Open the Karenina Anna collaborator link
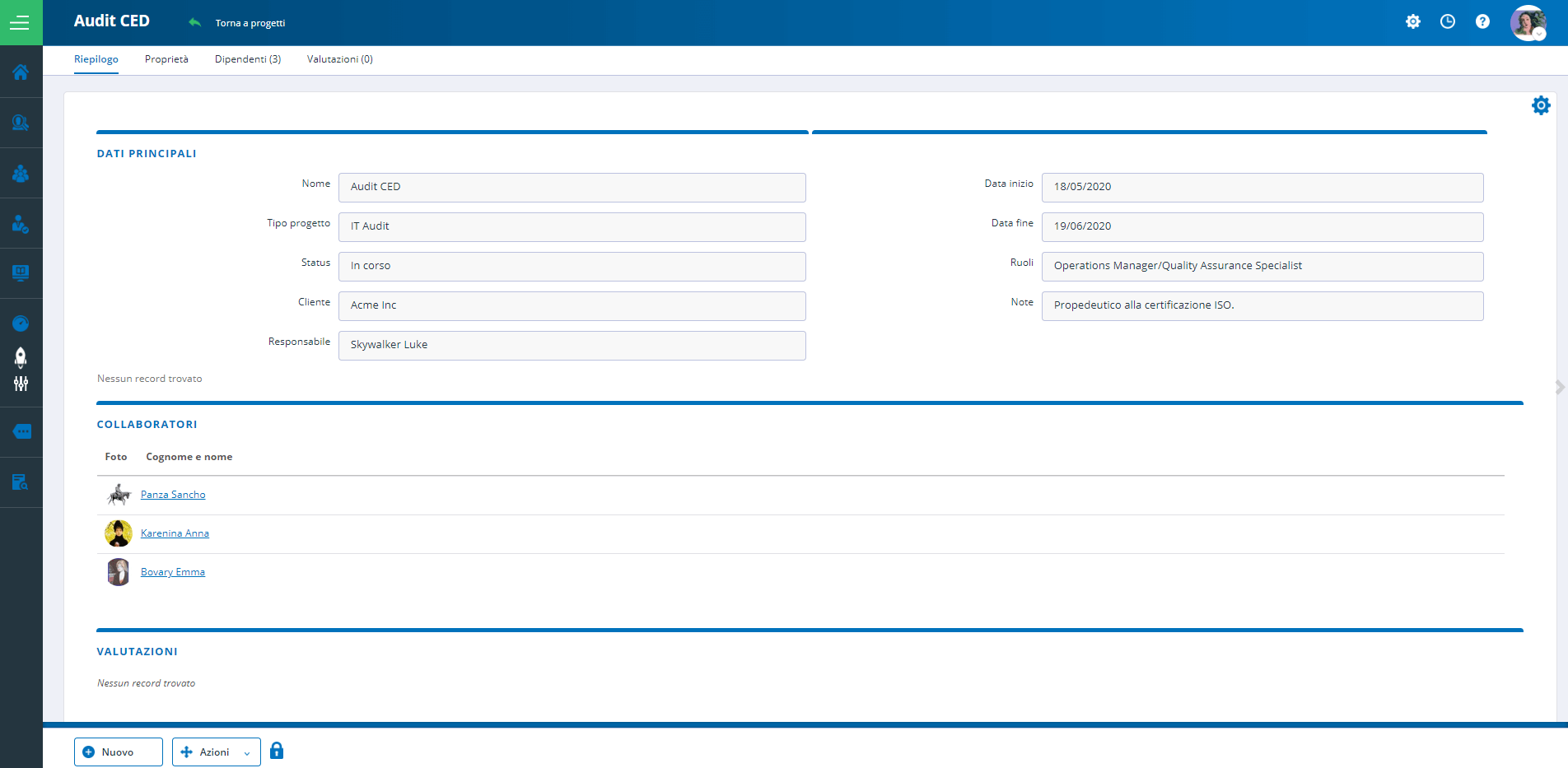Viewport: 1568px width, 768px height. tap(175, 533)
